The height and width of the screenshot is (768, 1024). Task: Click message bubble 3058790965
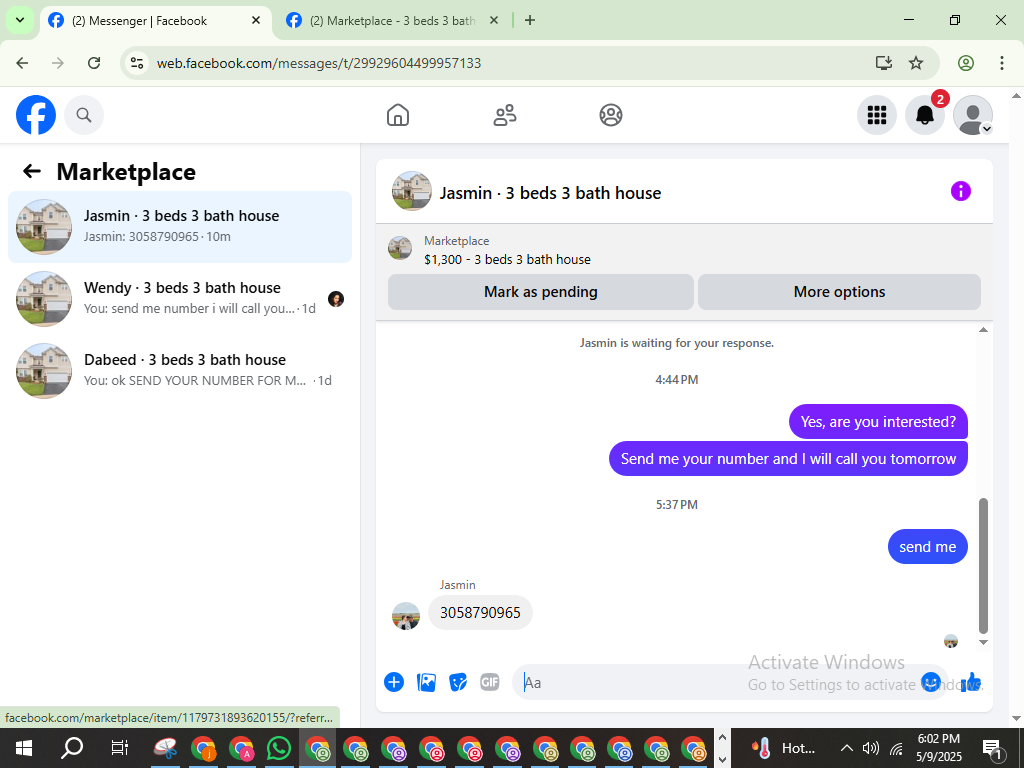(x=480, y=613)
